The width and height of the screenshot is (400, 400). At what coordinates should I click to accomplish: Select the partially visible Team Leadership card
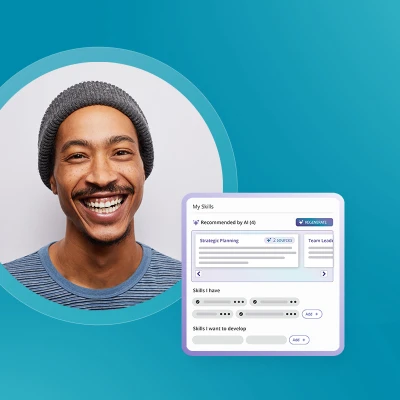click(x=319, y=250)
